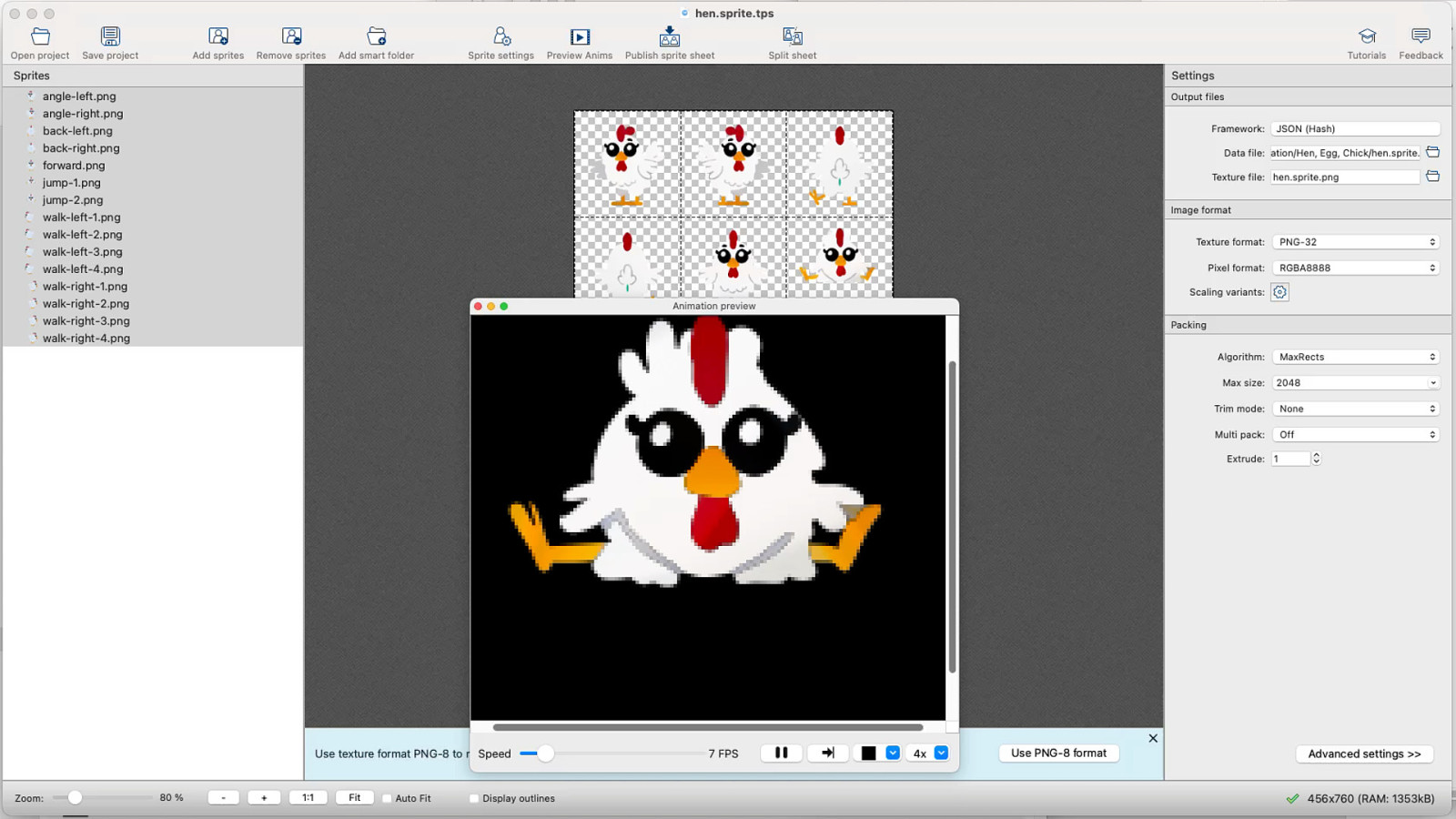The image size is (1456, 819).
Task: Open 4x preview zoom dropdown
Action: coord(941,753)
